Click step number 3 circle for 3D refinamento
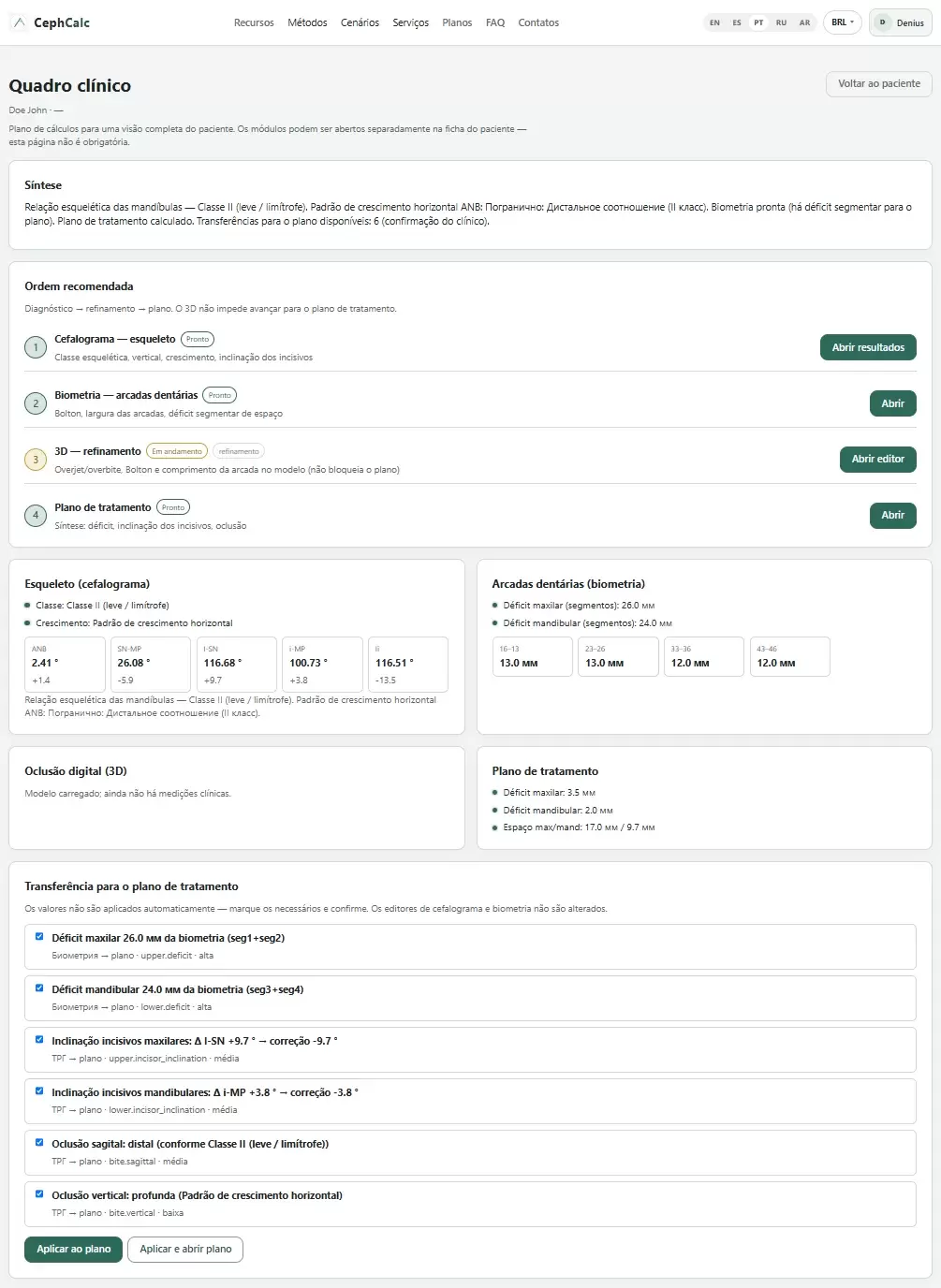The image size is (941, 1288). tap(36, 460)
